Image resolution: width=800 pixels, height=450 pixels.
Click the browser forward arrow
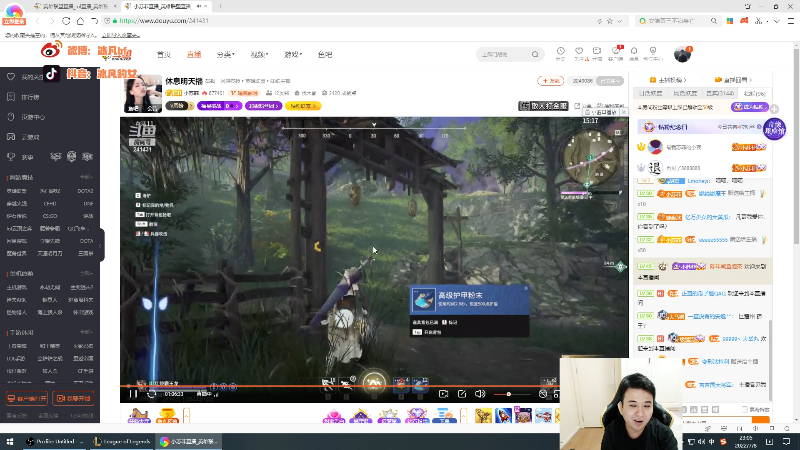tap(52, 21)
